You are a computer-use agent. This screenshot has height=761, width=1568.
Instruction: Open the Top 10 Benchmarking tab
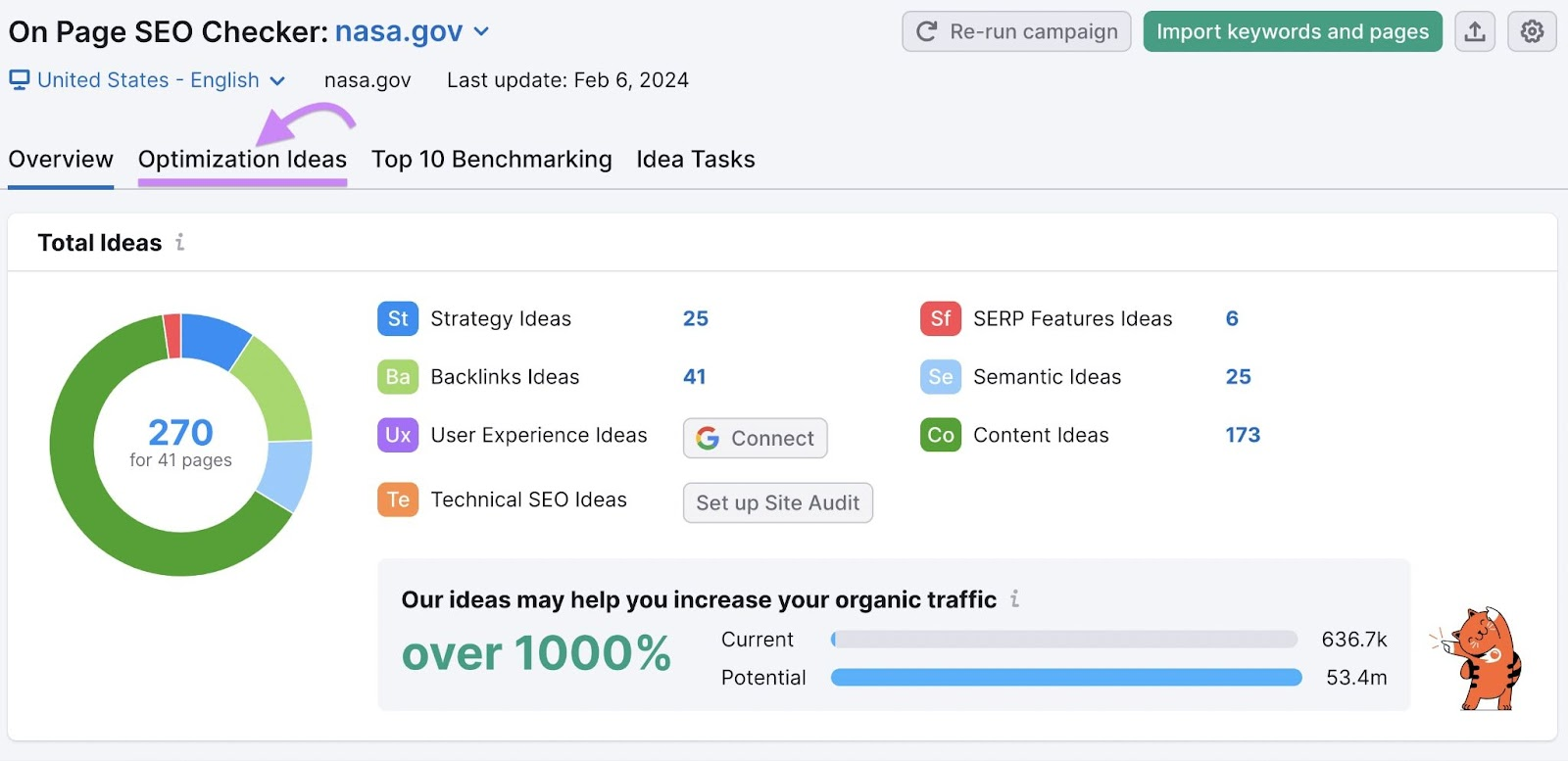coord(491,160)
